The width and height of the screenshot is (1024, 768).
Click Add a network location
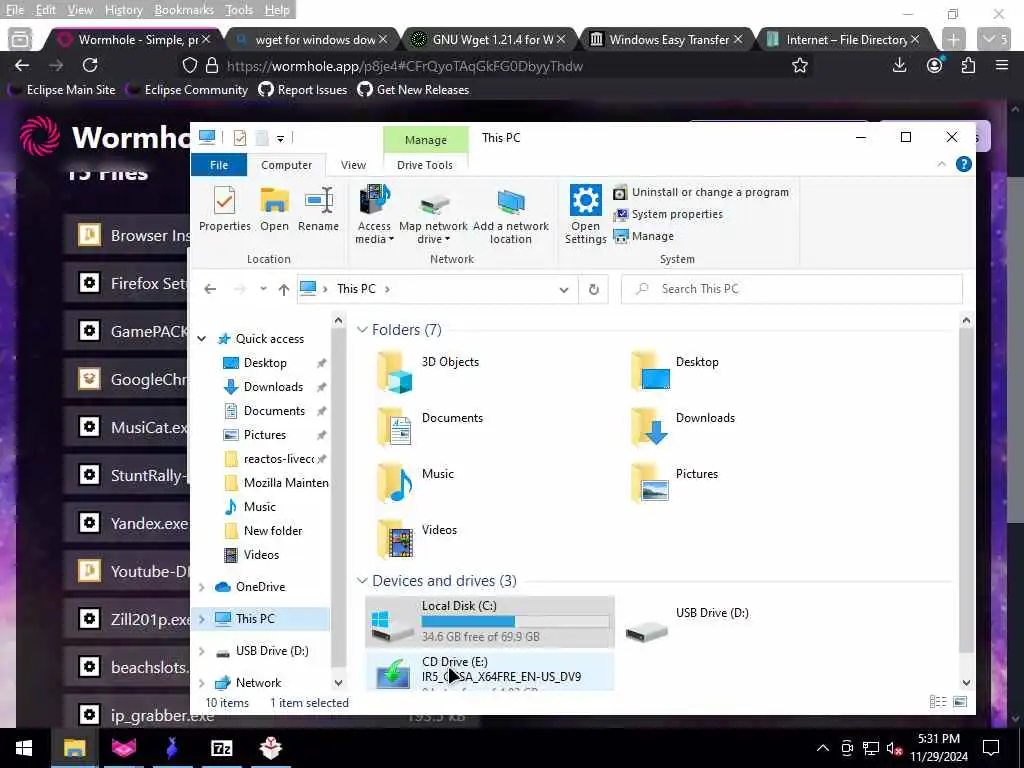pyautogui.click(x=511, y=214)
